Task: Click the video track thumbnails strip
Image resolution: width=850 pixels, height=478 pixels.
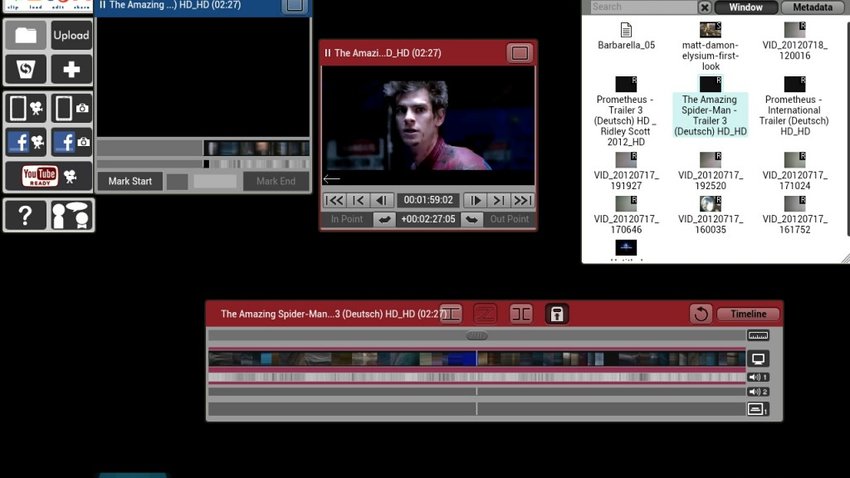Action: pos(477,359)
